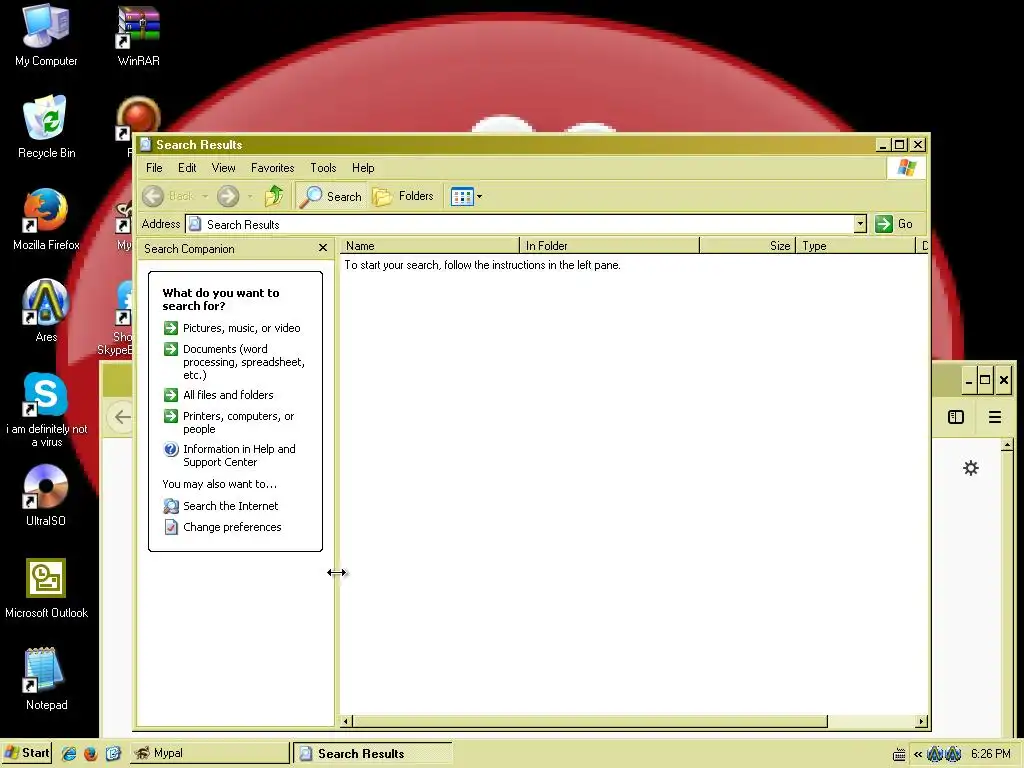
Task: Open the View menu
Action: coord(223,168)
